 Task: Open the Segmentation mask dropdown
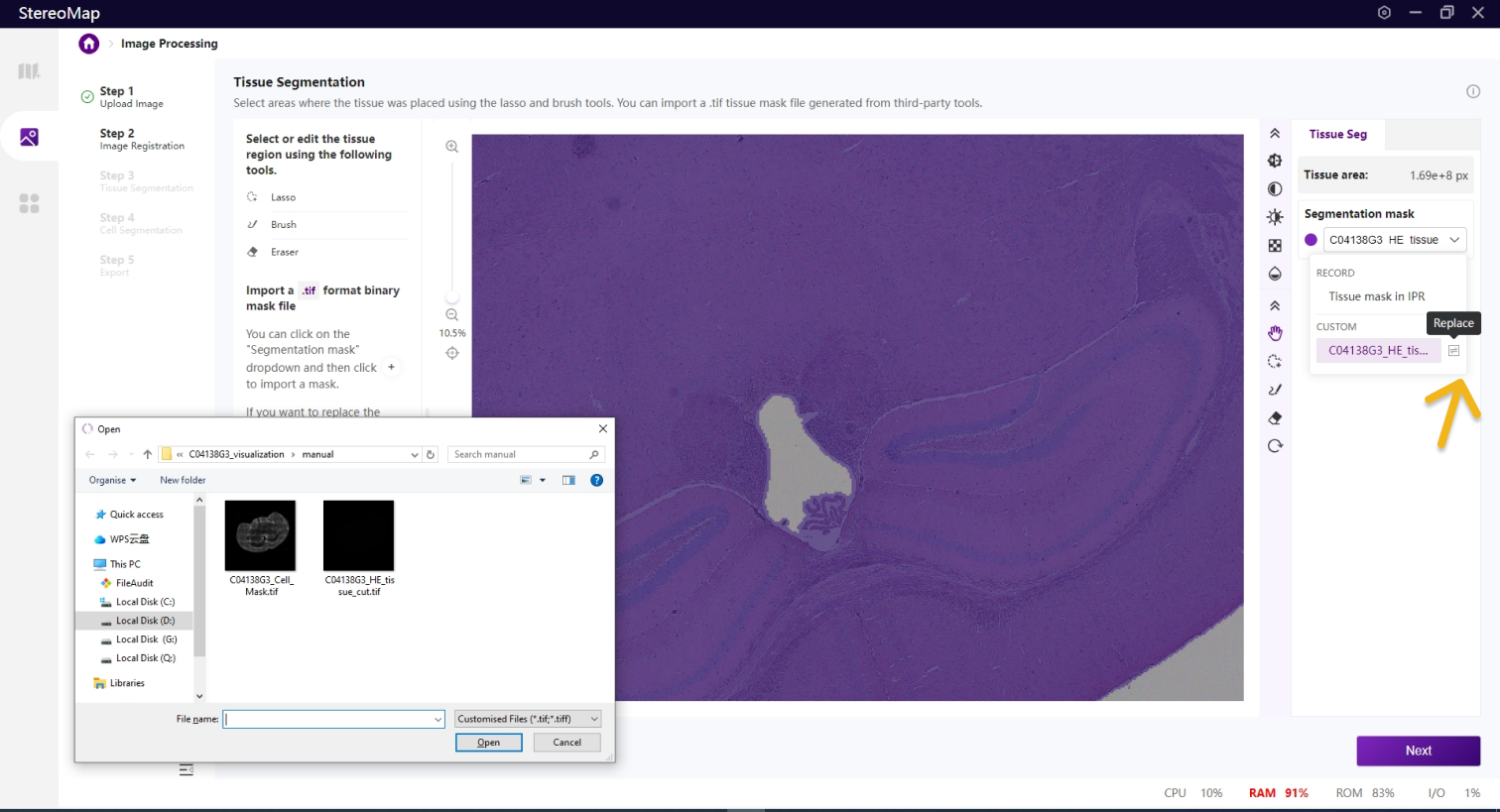point(1395,240)
